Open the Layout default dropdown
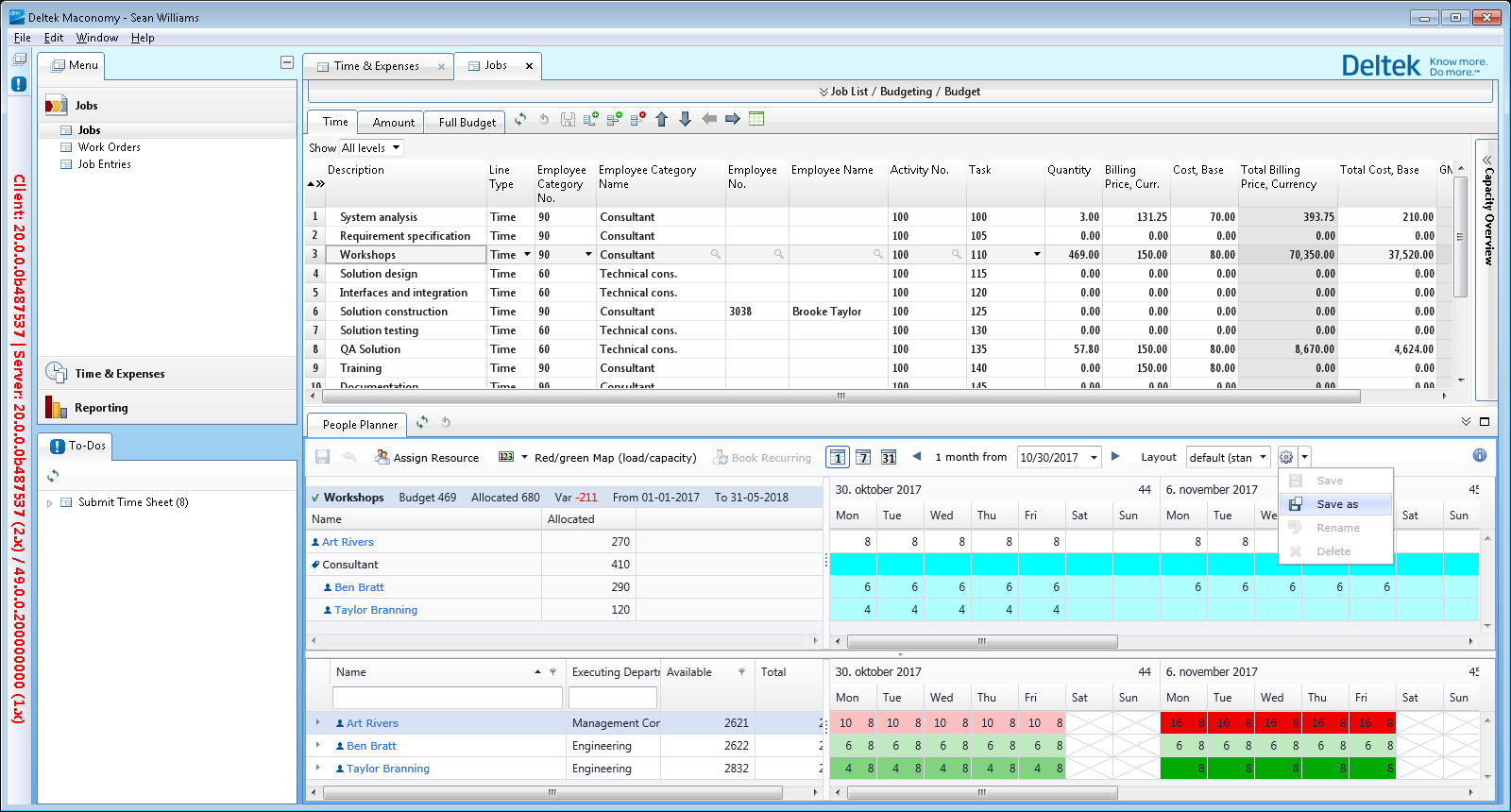This screenshot has width=1511, height=812. [x=1228, y=458]
